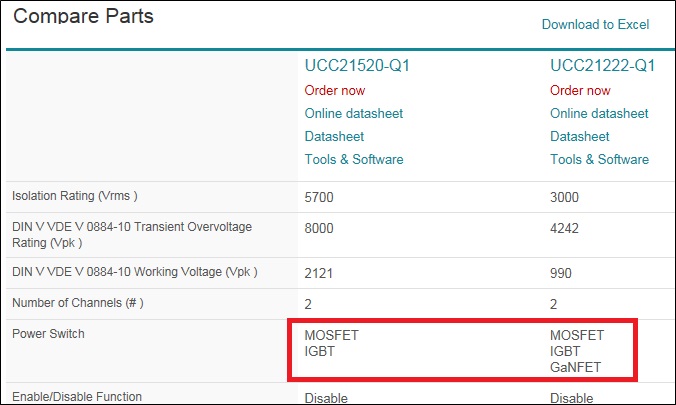Click the 5700 isolation rating value

pyautogui.click(x=319, y=198)
